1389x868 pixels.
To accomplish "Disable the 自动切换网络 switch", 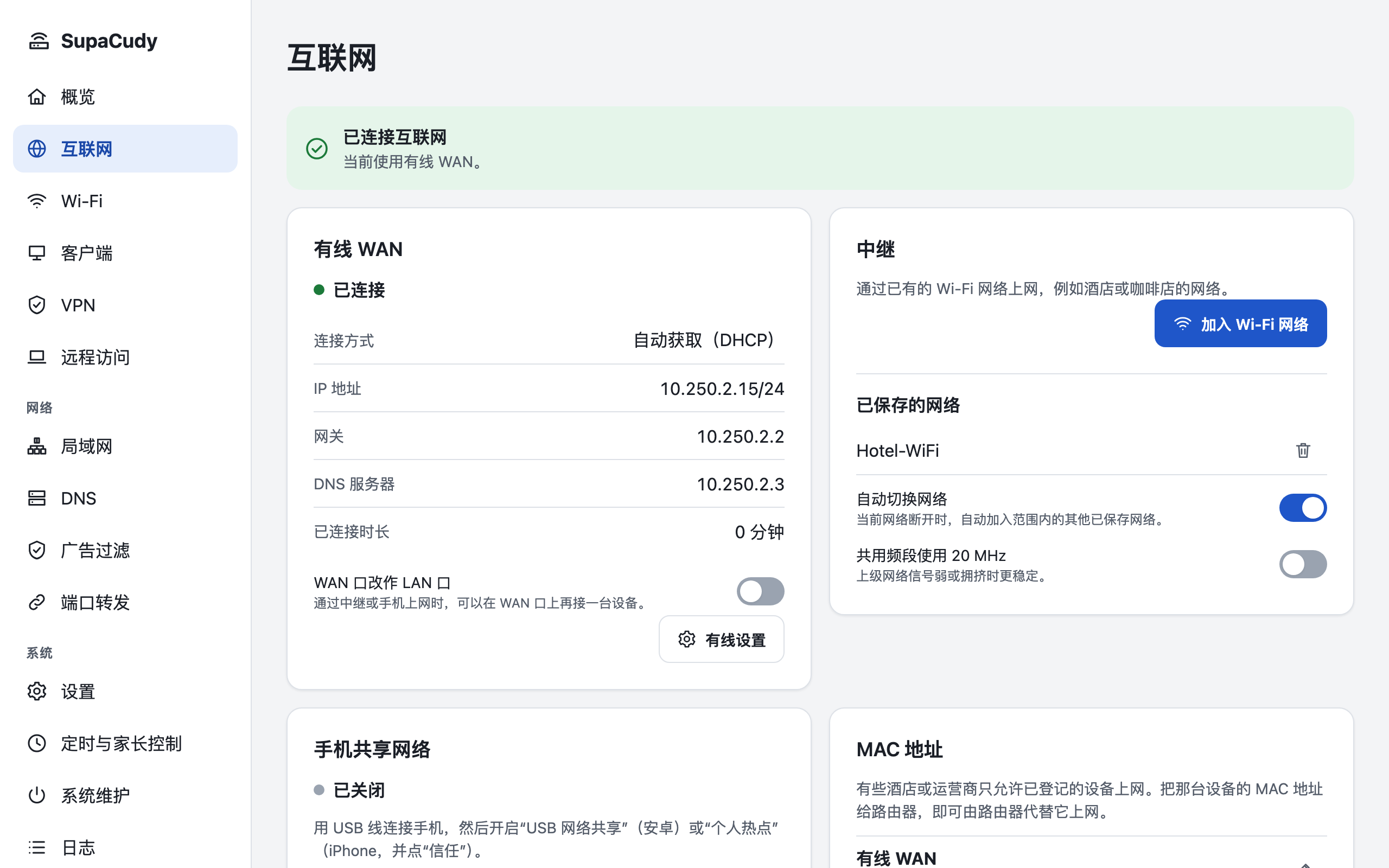I will (x=1303, y=508).
